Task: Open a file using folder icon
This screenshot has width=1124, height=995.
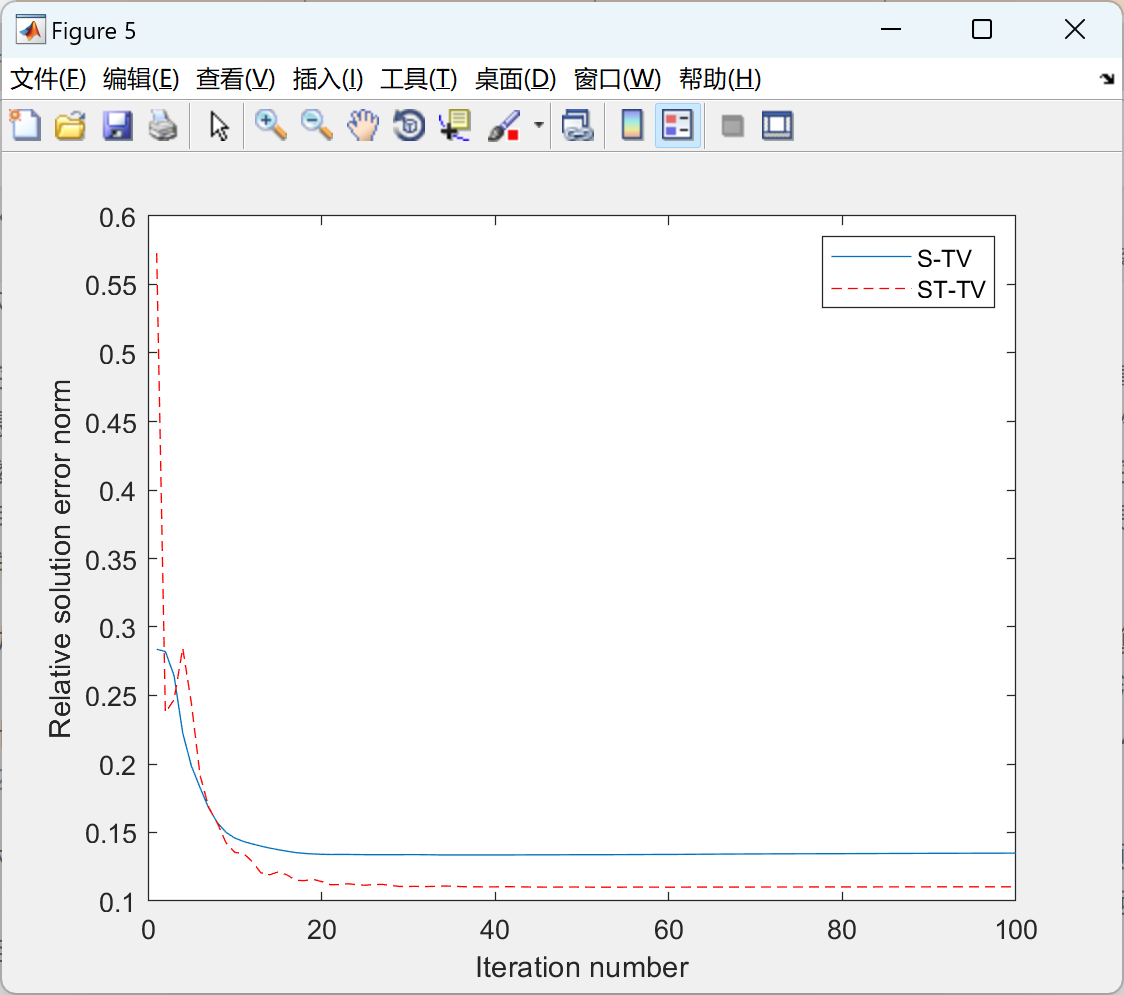Action: point(70,125)
